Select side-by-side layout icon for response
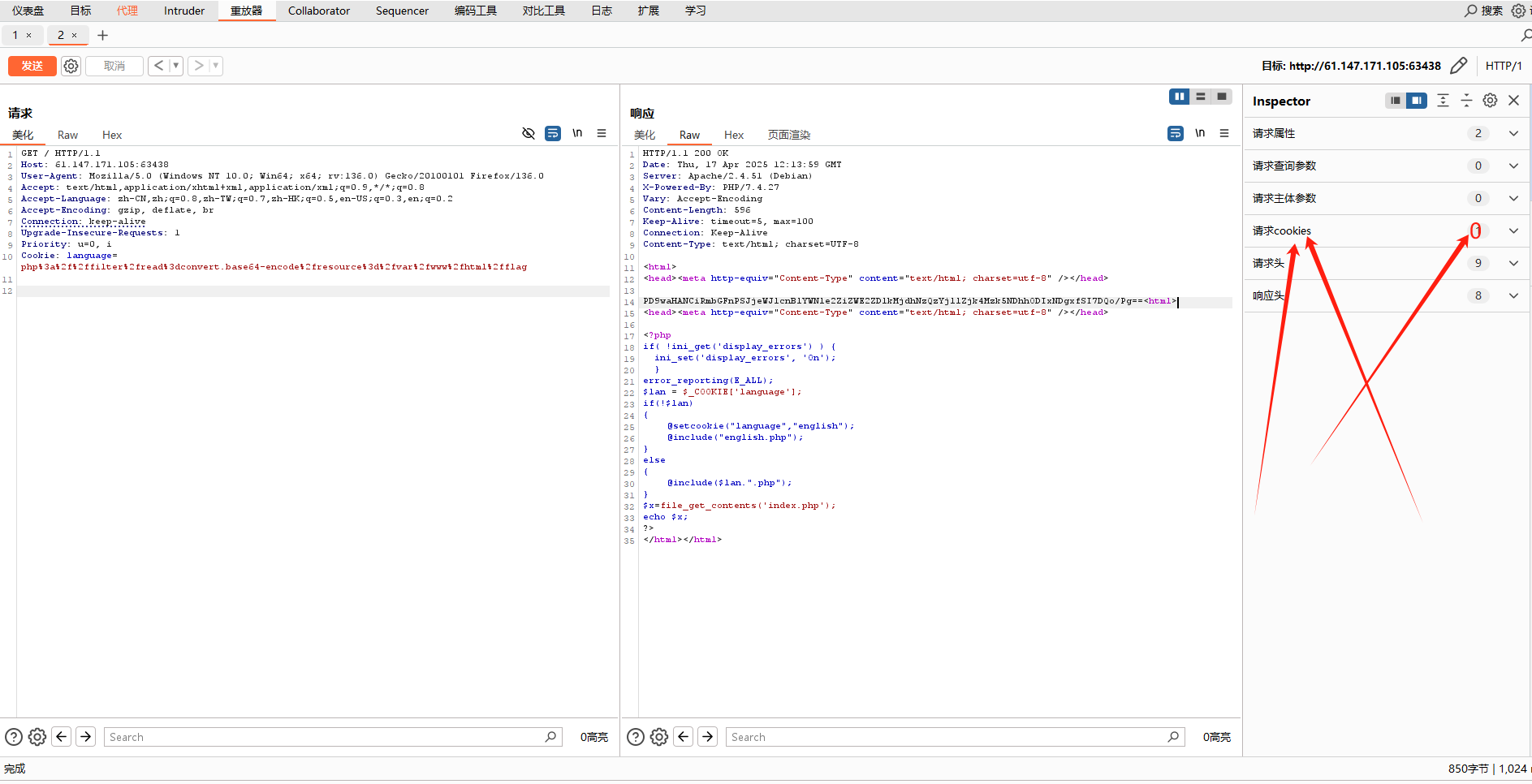 (1179, 97)
